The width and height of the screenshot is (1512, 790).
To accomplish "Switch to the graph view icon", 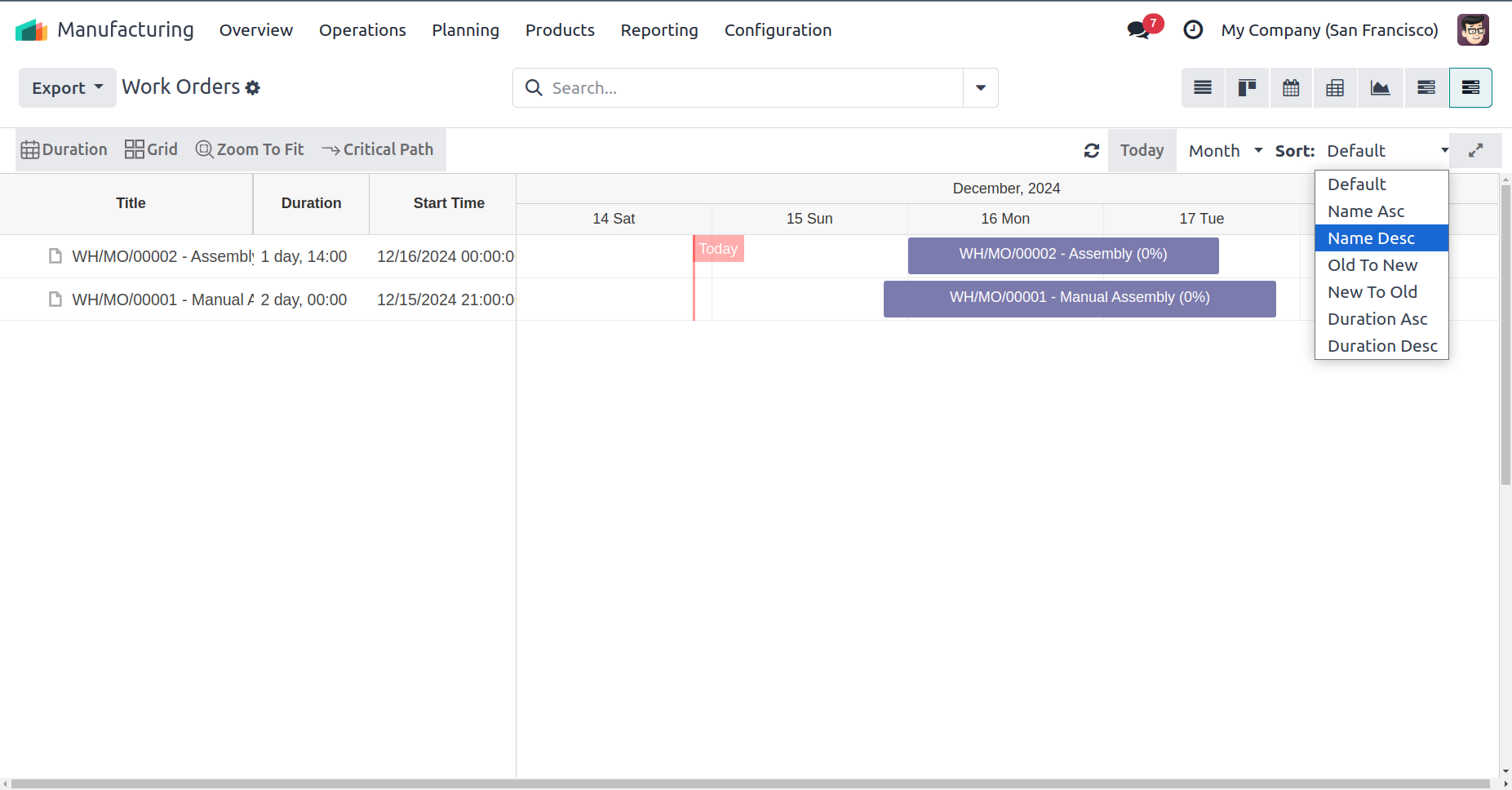I will tap(1380, 88).
